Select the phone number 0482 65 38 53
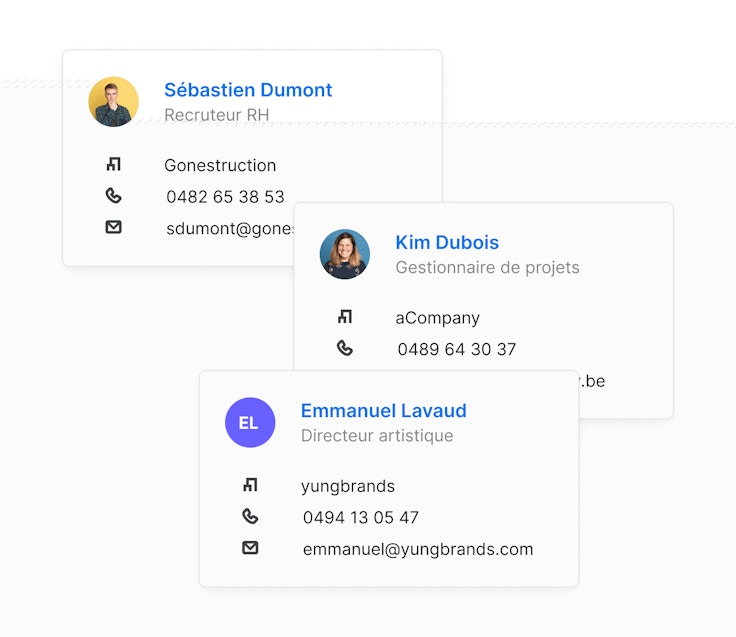The height and width of the screenshot is (637, 736). (225, 197)
